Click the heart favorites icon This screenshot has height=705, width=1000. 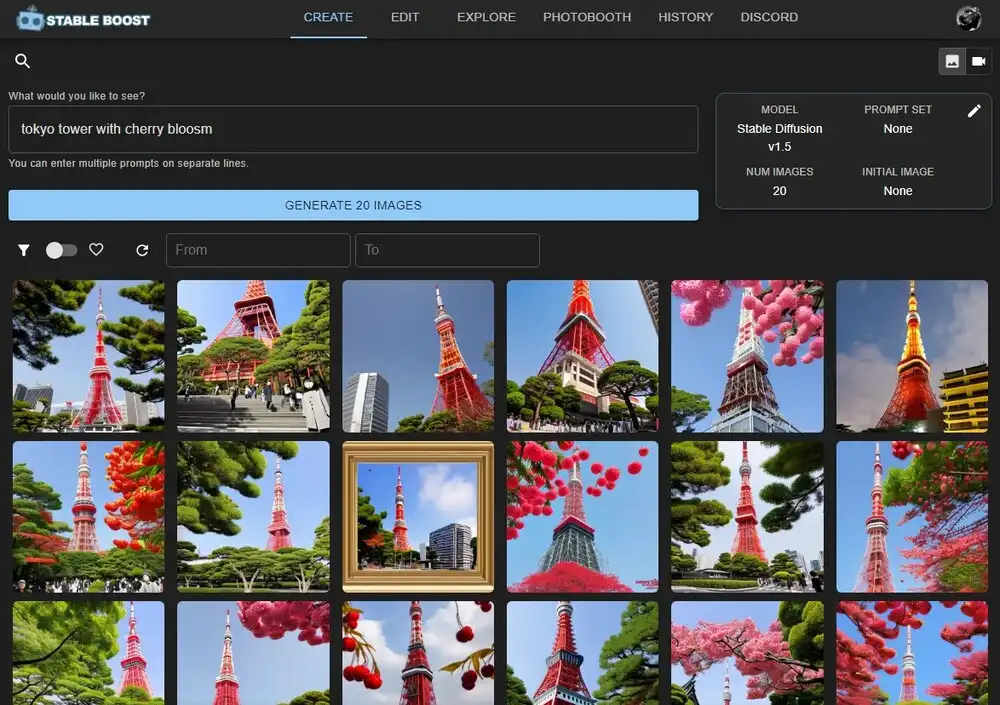96,250
